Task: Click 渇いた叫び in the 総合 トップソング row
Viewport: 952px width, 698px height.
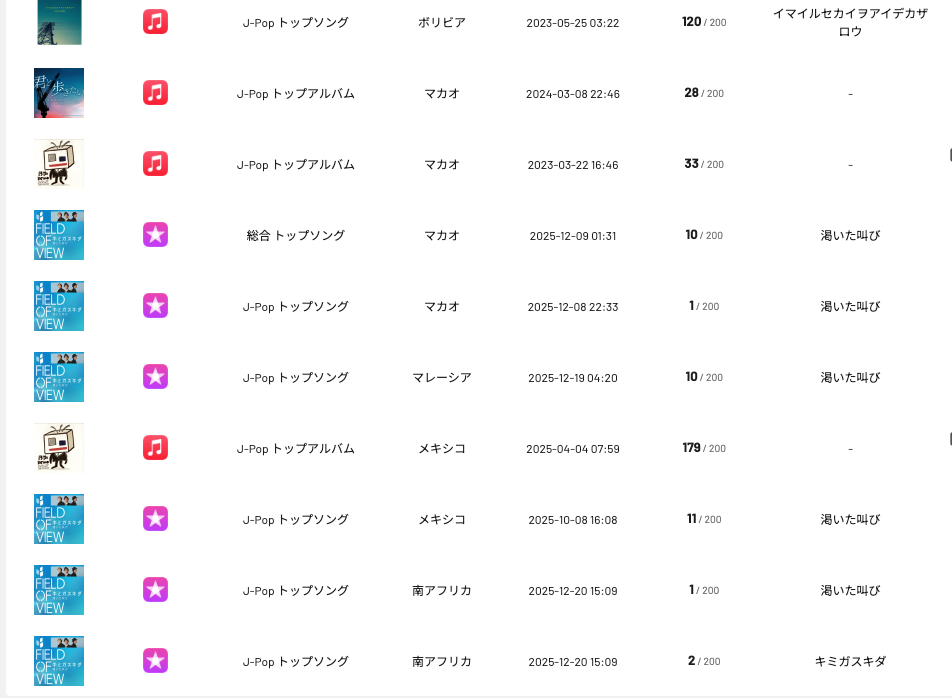Action: 850,235
